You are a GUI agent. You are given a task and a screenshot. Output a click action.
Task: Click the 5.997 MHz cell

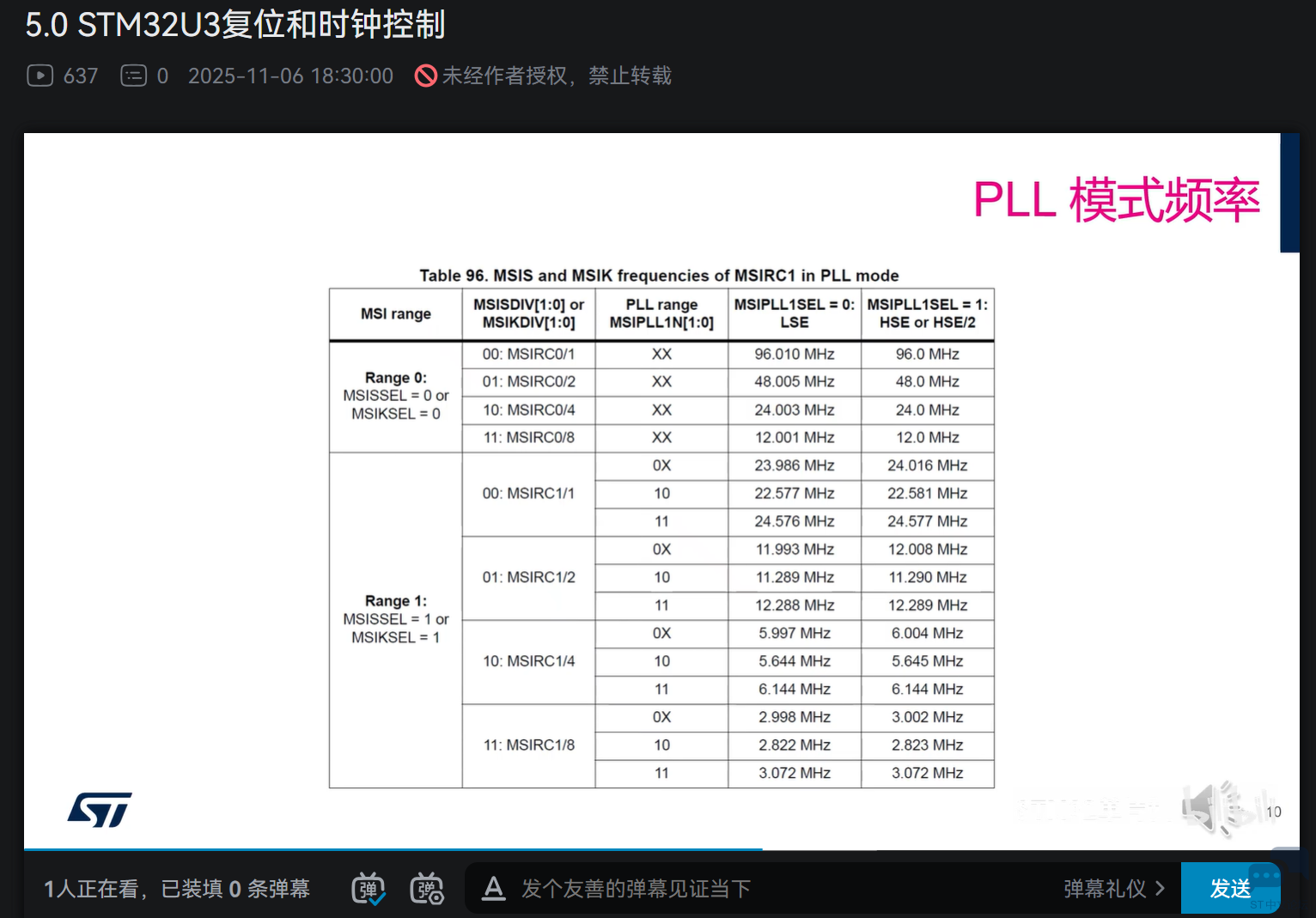tap(795, 634)
